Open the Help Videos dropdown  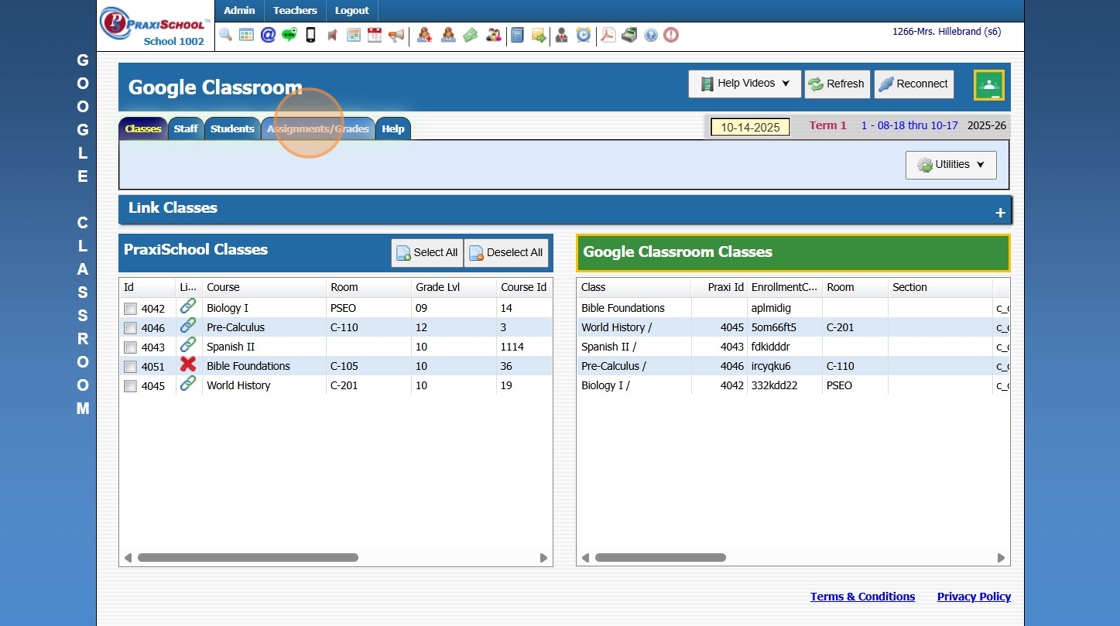tap(744, 84)
